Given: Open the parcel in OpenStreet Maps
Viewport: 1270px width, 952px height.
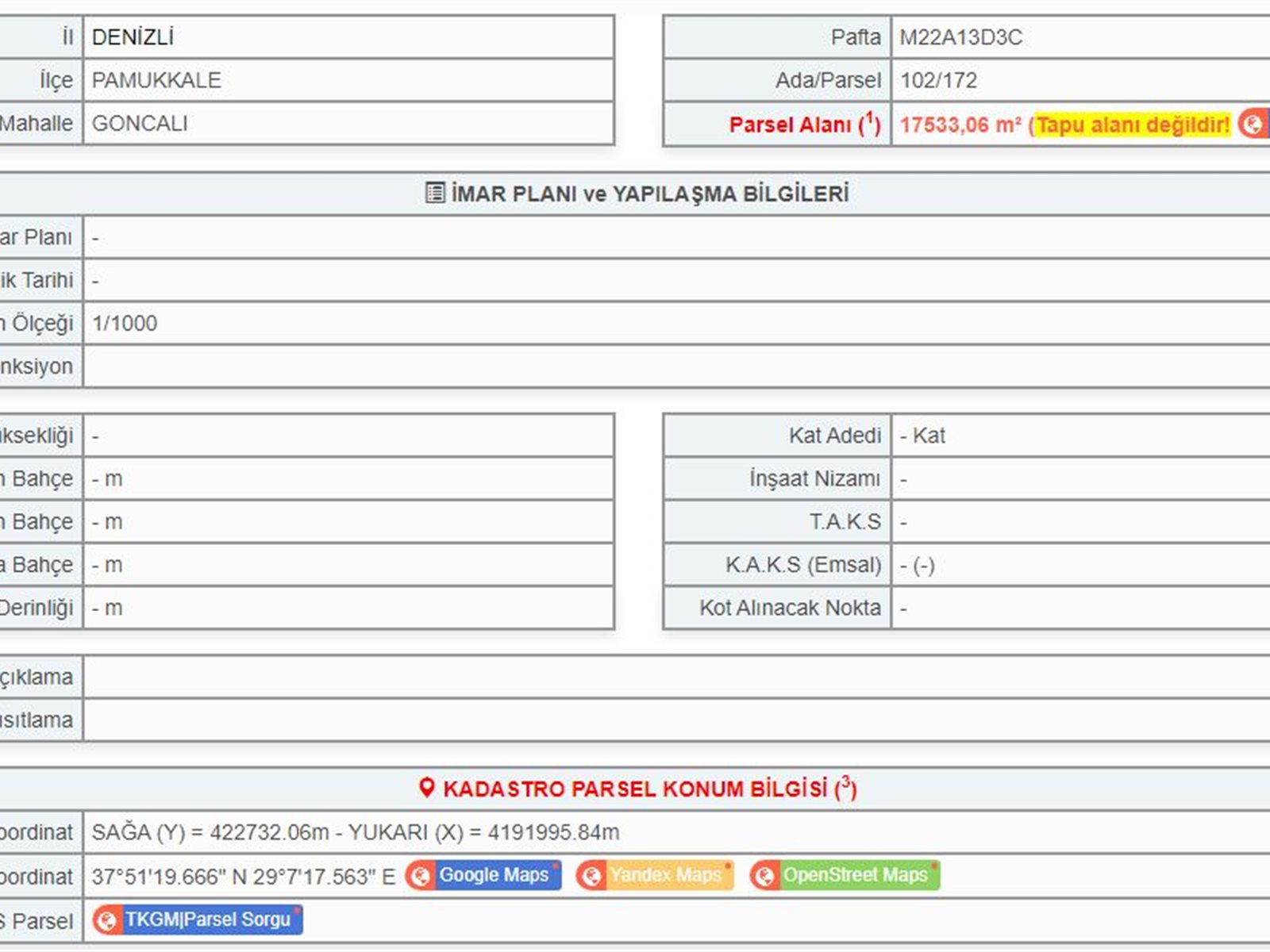Looking at the screenshot, I should (855, 875).
